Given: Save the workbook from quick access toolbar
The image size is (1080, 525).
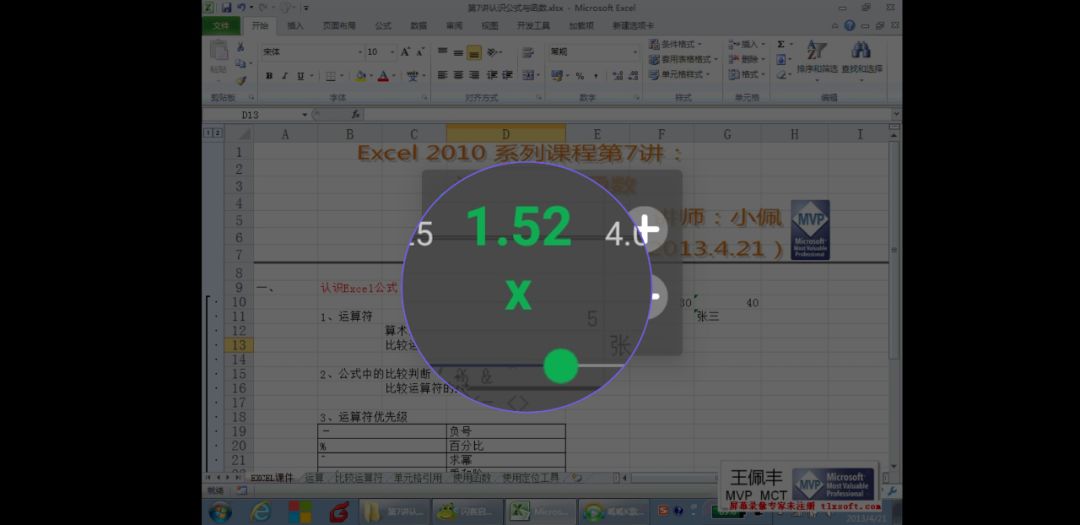Looking at the screenshot, I should pos(227,8).
